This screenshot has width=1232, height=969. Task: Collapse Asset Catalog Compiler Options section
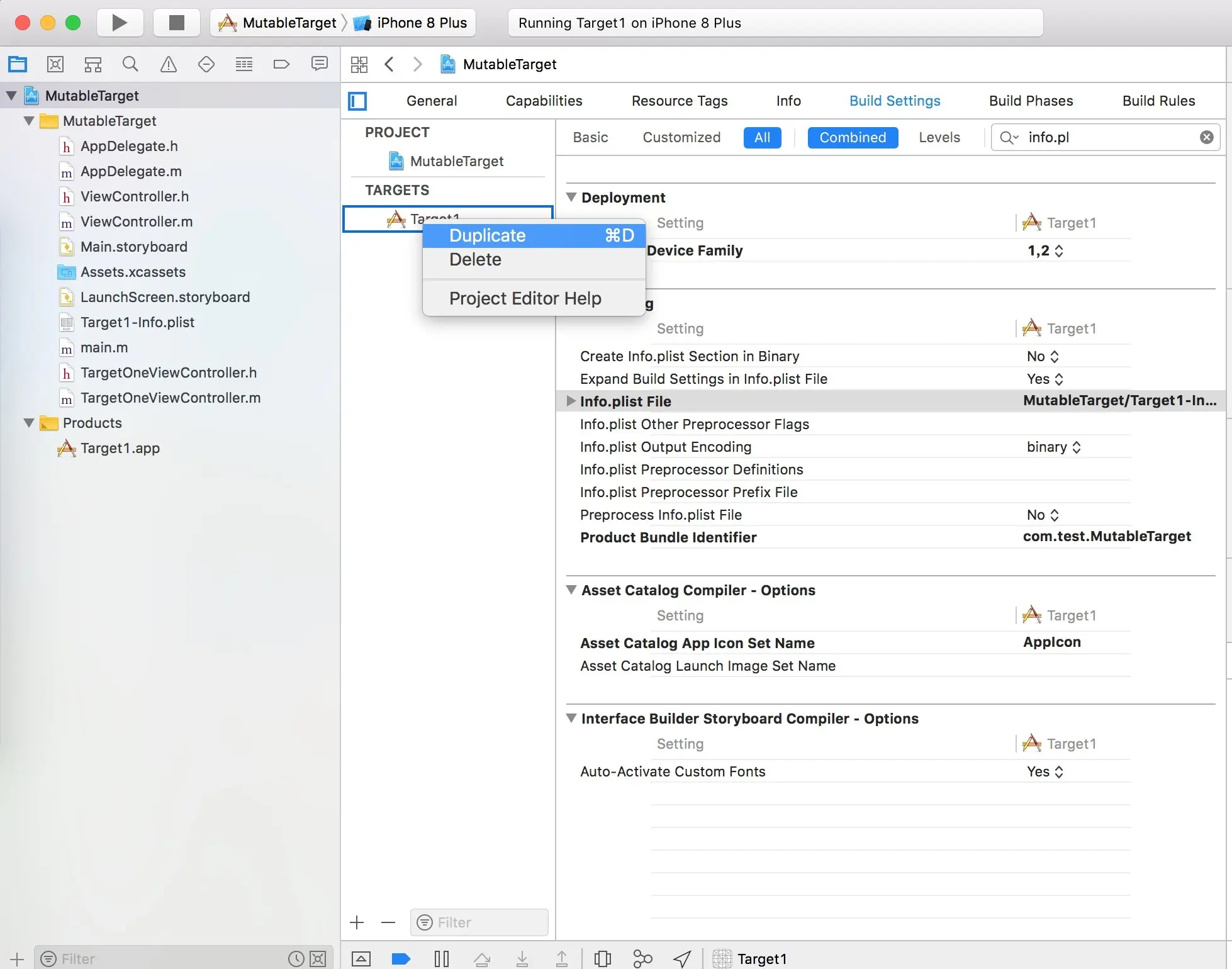571,590
